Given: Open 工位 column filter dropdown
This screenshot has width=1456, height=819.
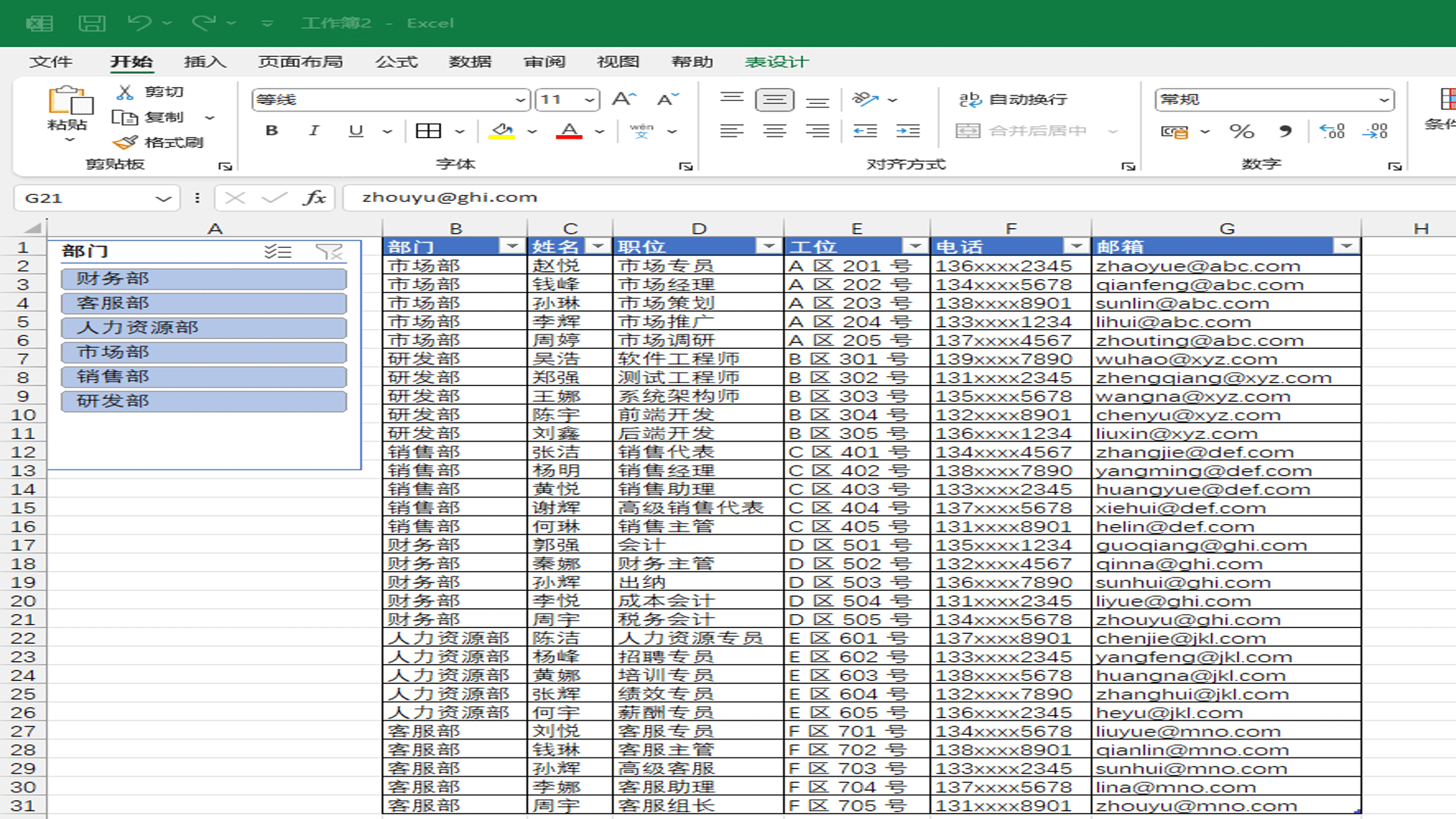Looking at the screenshot, I should [915, 246].
